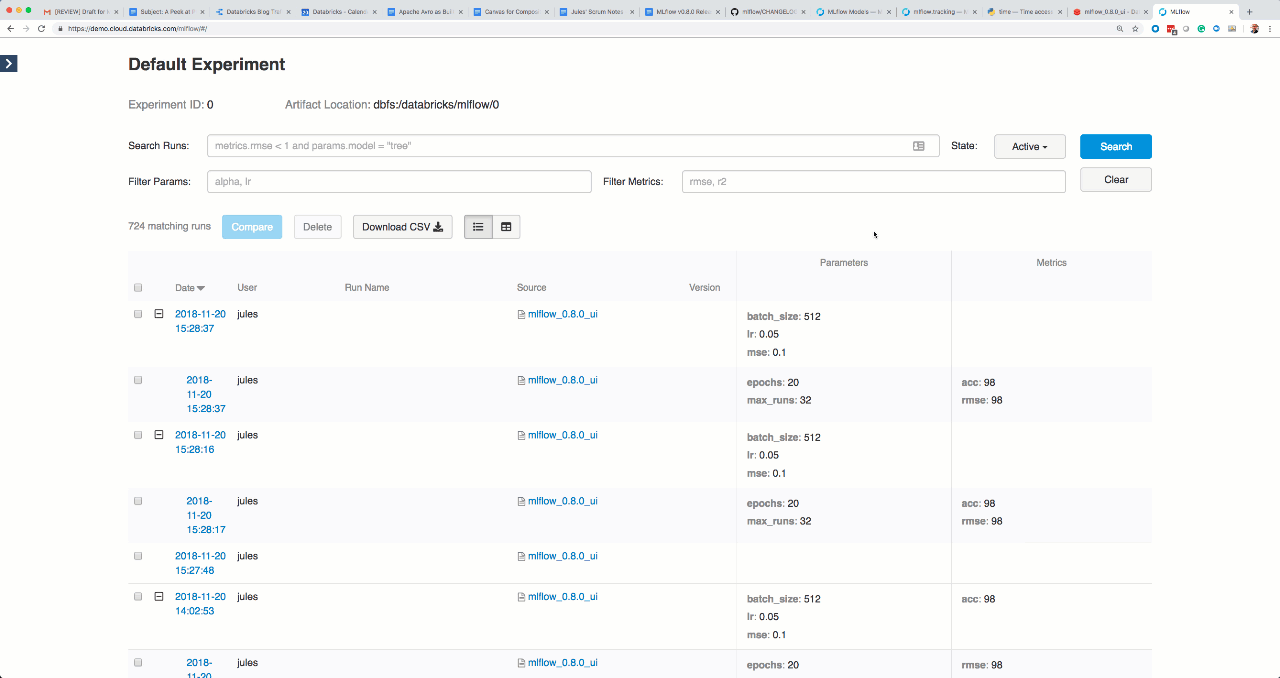Click browser page reload icon
Image resolution: width=1280 pixels, height=678 pixels.
pos(41,29)
